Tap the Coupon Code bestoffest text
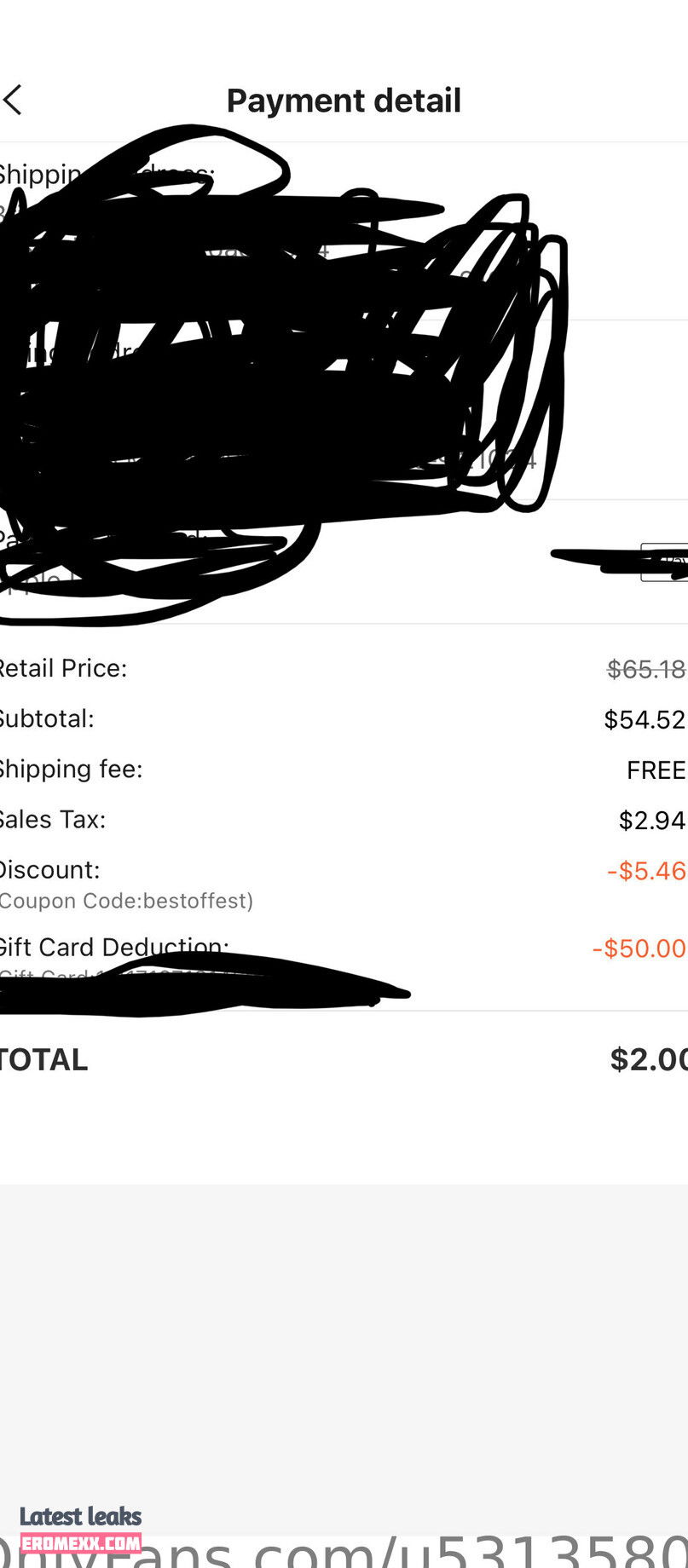The width and height of the screenshot is (688, 1568). (126, 901)
